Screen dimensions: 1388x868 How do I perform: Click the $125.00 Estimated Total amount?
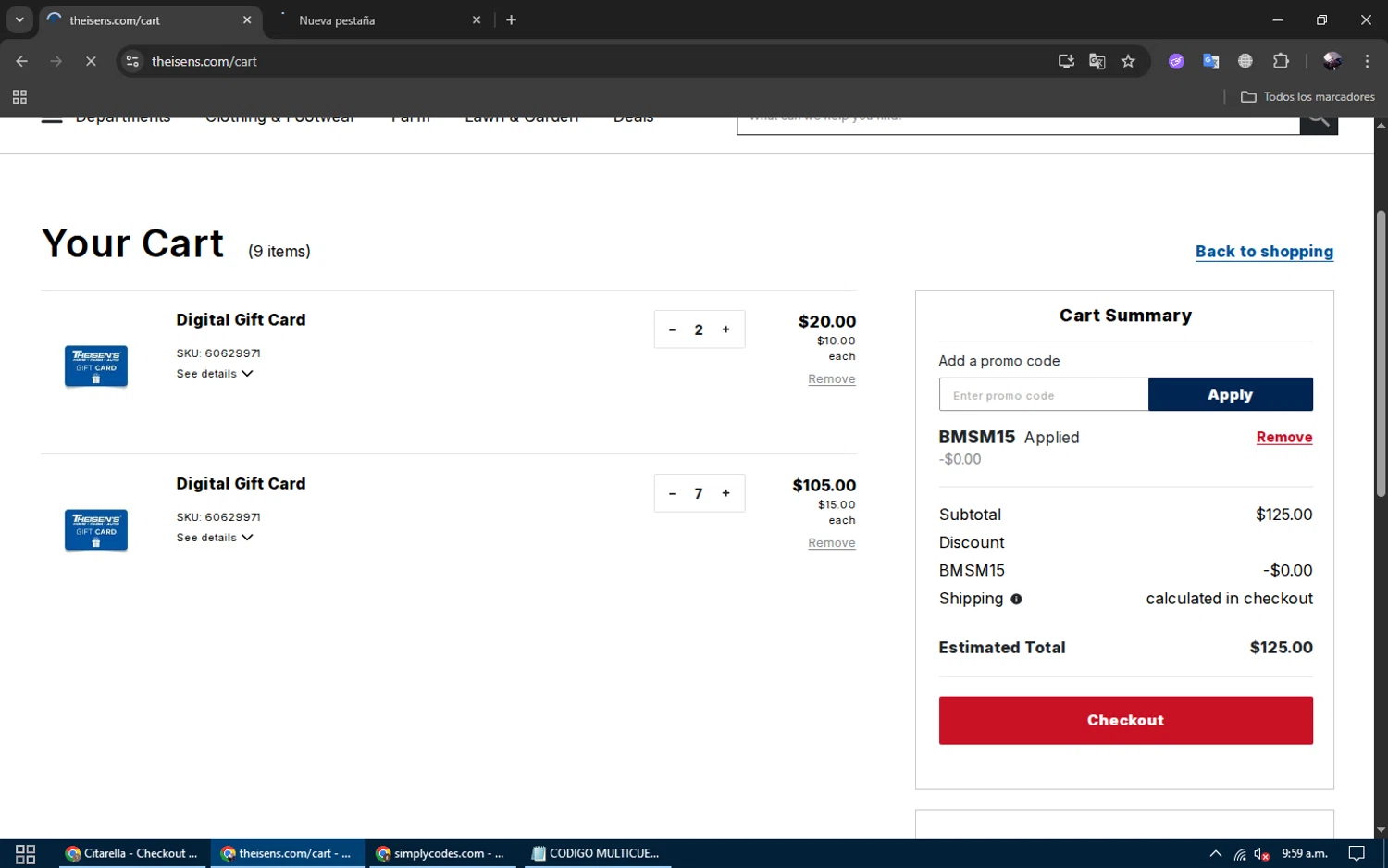click(1281, 648)
